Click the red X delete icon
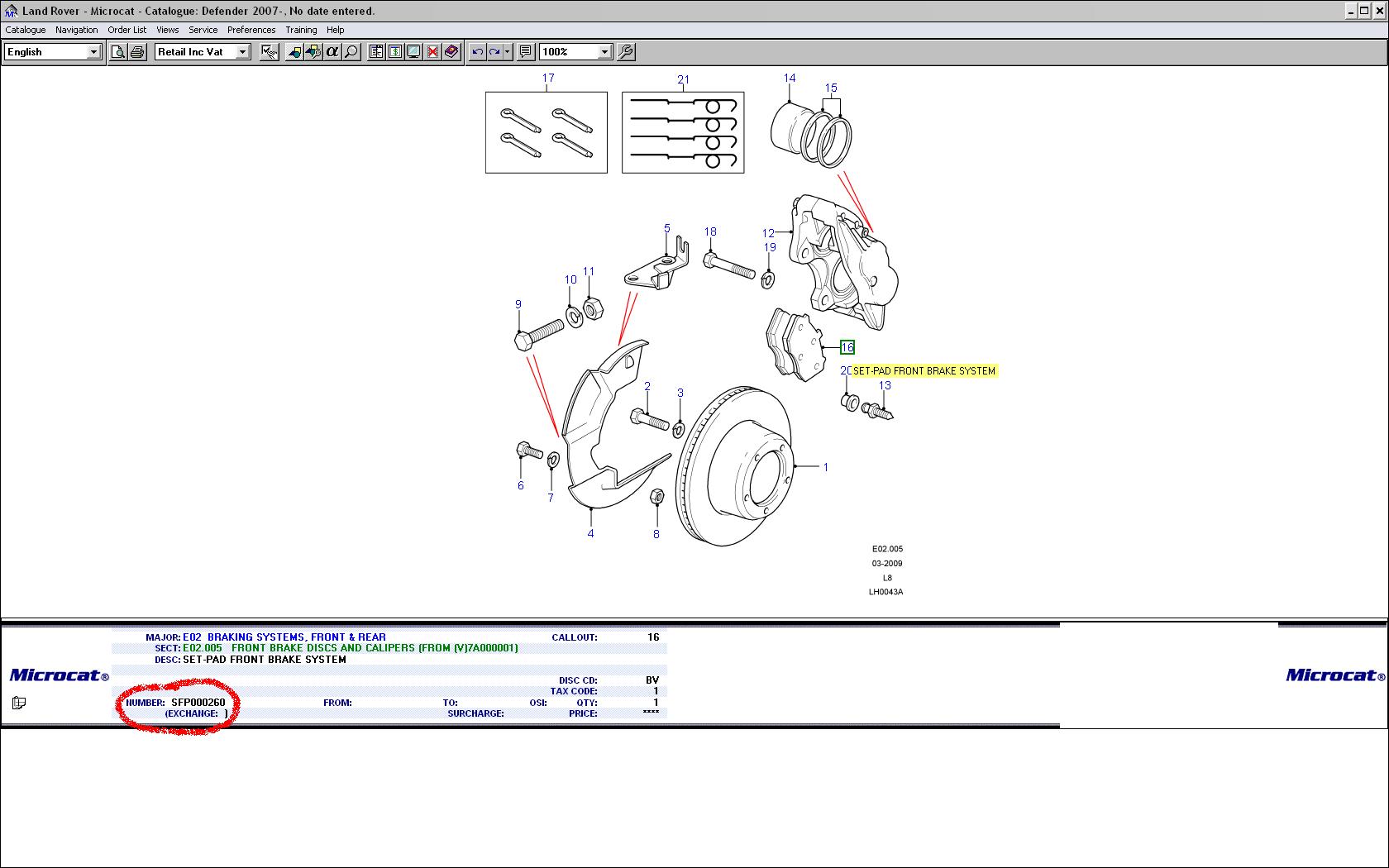Viewport: 1389px width, 868px height. click(433, 52)
